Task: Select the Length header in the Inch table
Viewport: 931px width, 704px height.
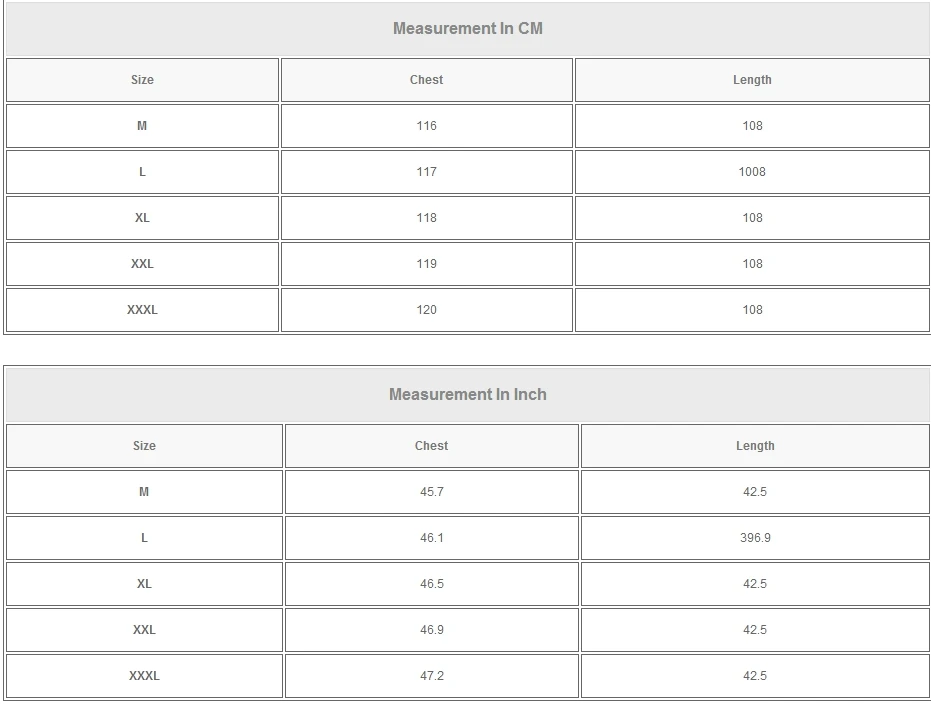Action: [x=755, y=446]
